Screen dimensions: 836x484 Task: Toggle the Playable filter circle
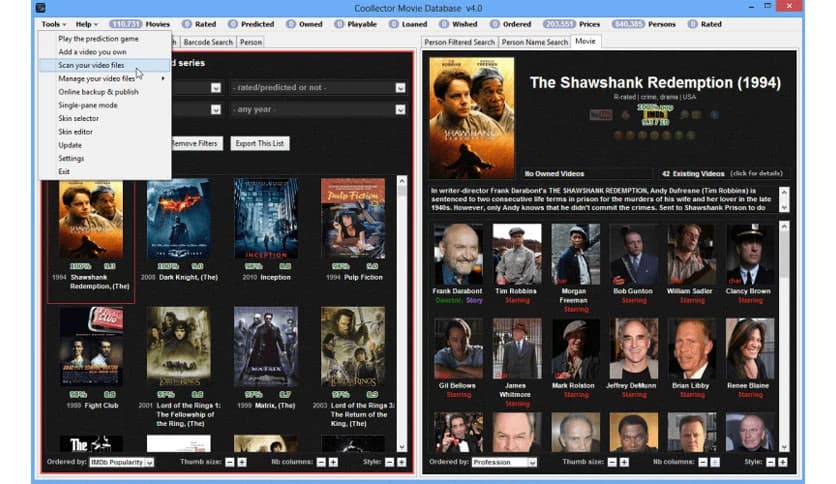tap(339, 24)
